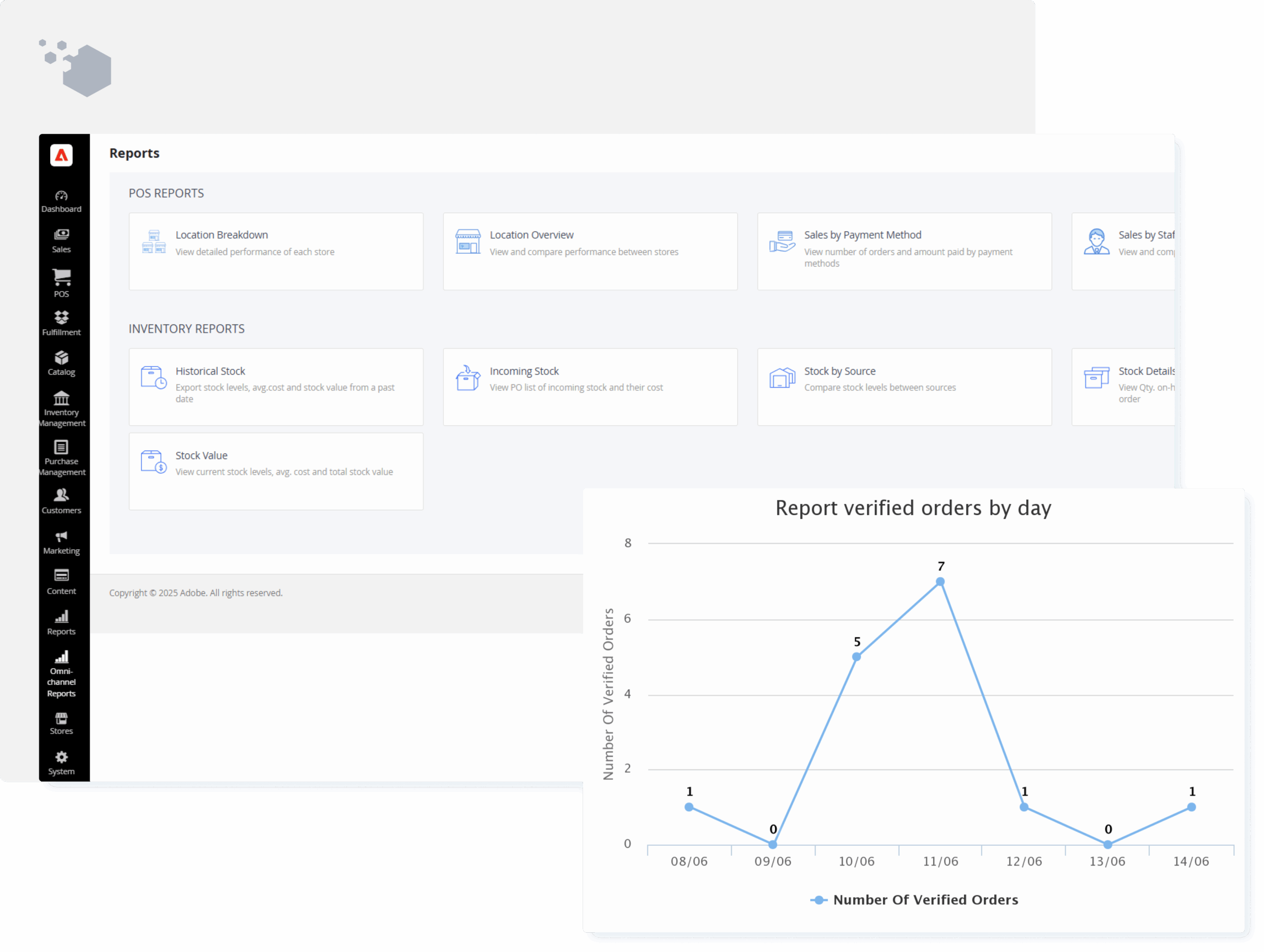1264x952 pixels.
Task: Open the Historical Stock report link
Action: tap(210, 372)
